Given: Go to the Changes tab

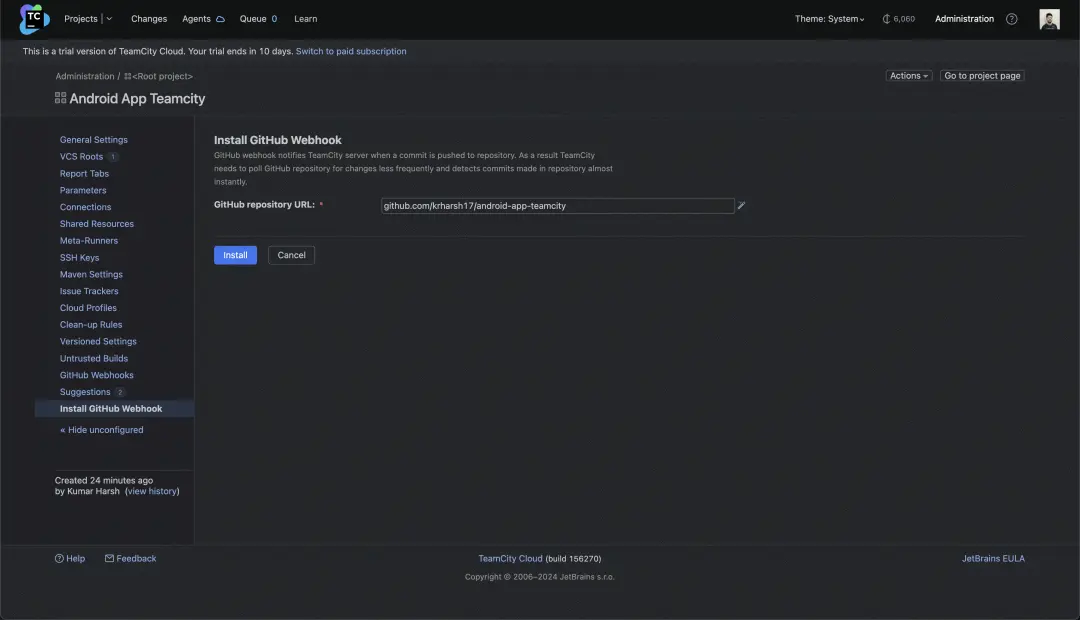Looking at the screenshot, I should point(149,19).
